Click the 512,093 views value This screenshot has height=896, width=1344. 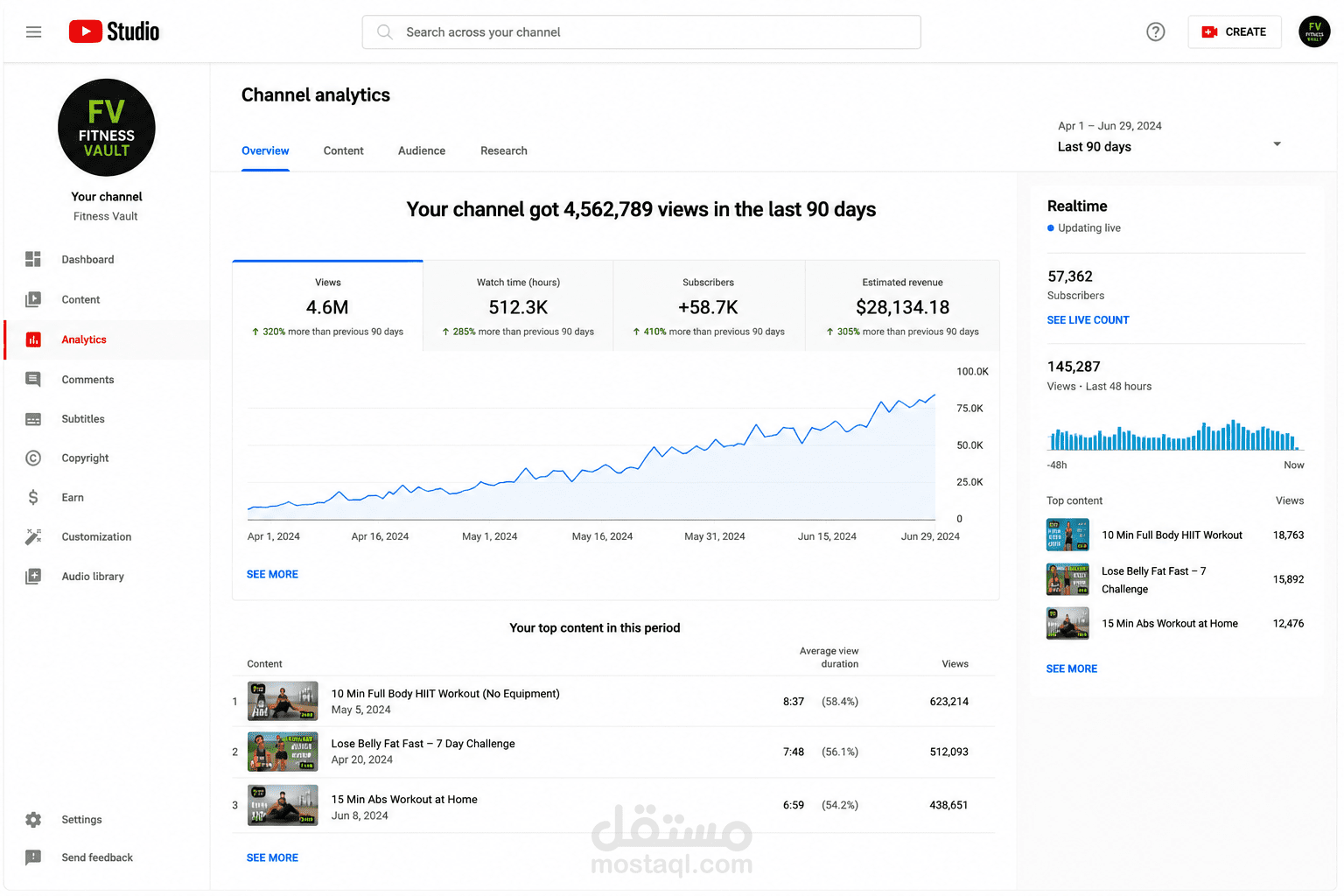(948, 752)
